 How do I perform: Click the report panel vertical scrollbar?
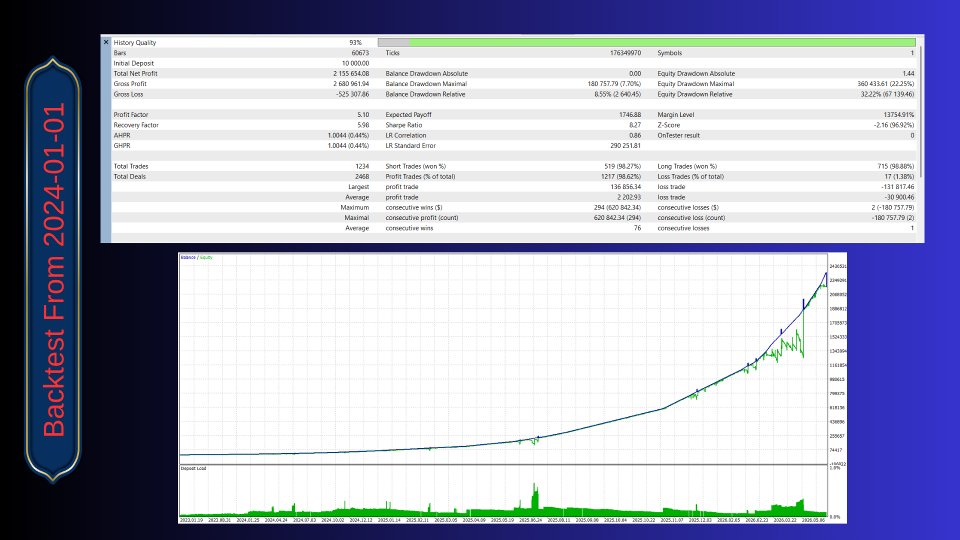coord(920,110)
